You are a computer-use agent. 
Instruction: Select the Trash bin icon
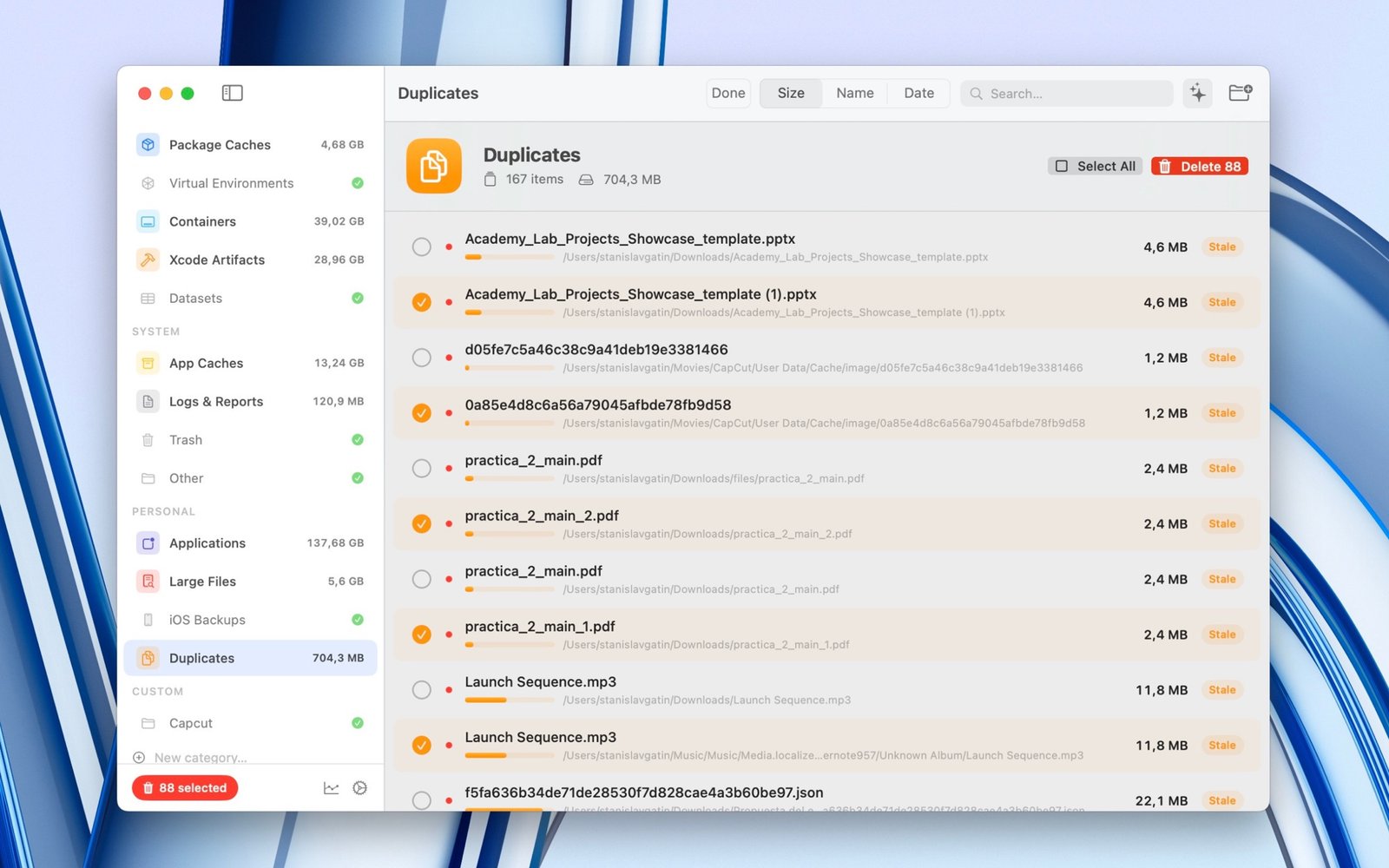pyautogui.click(x=148, y=440)
